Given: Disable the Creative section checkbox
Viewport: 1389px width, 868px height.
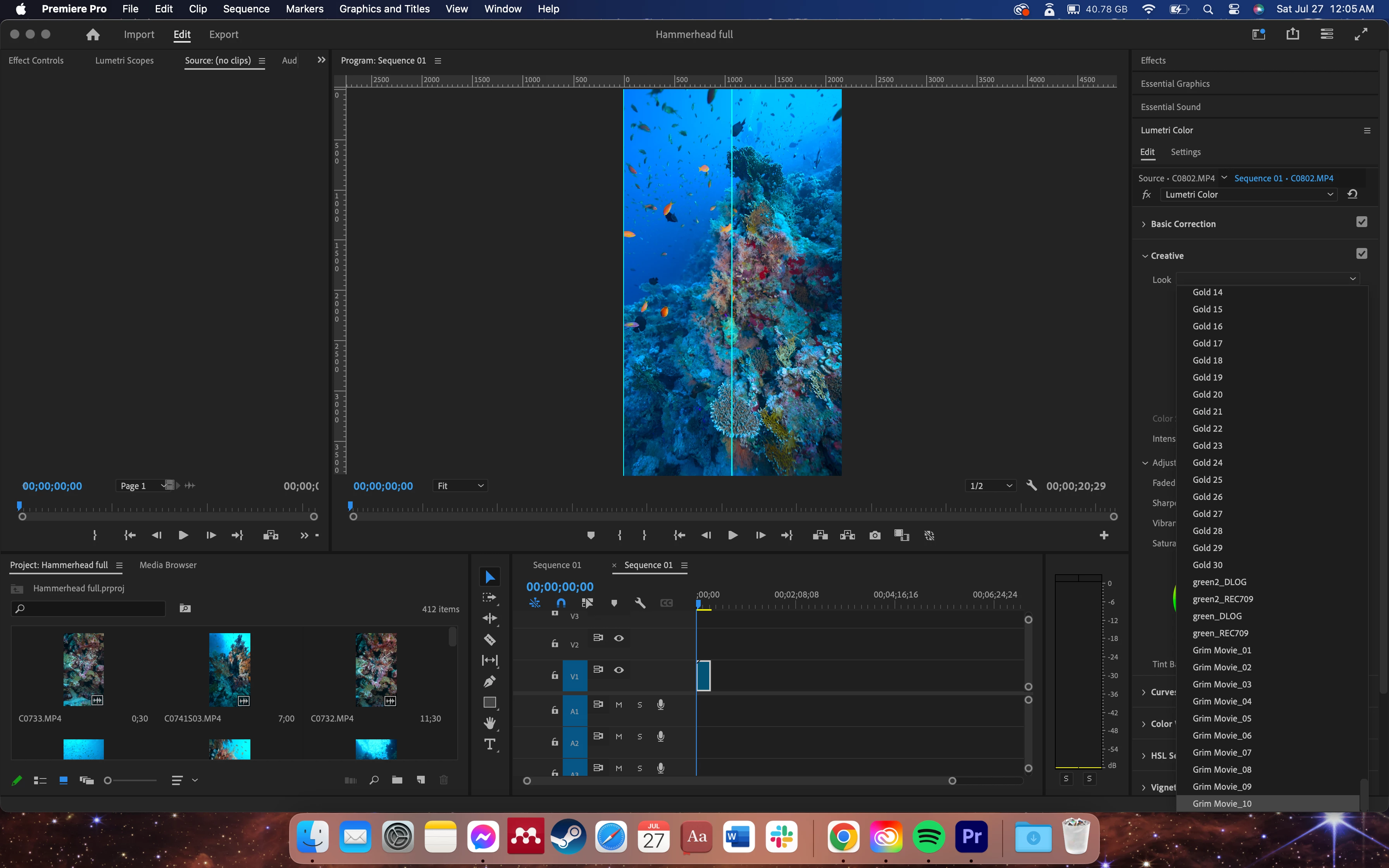Looking at the screenshot, I should pos(1361,254).
